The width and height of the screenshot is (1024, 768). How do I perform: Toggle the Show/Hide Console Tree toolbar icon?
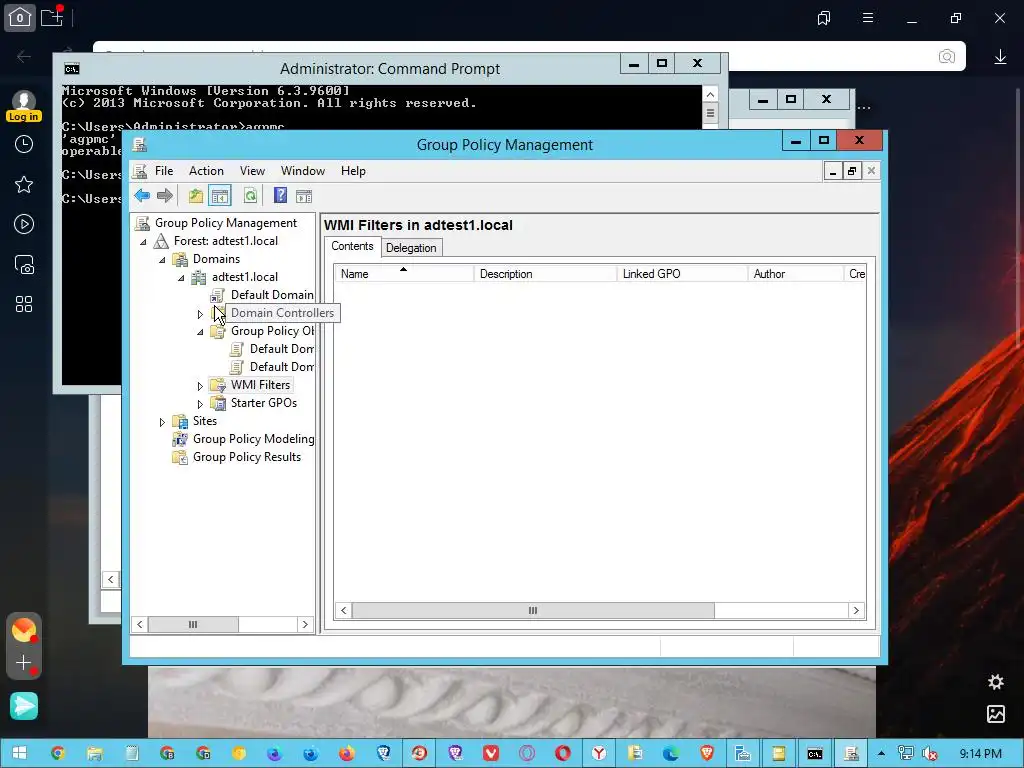tap(220, 196)
